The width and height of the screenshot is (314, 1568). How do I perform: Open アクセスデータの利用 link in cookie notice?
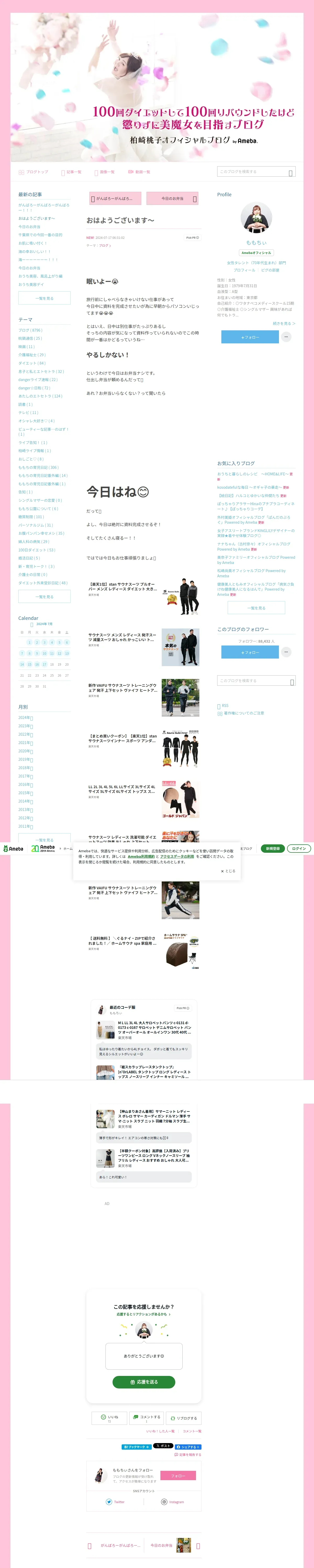[x=177, y=856]
